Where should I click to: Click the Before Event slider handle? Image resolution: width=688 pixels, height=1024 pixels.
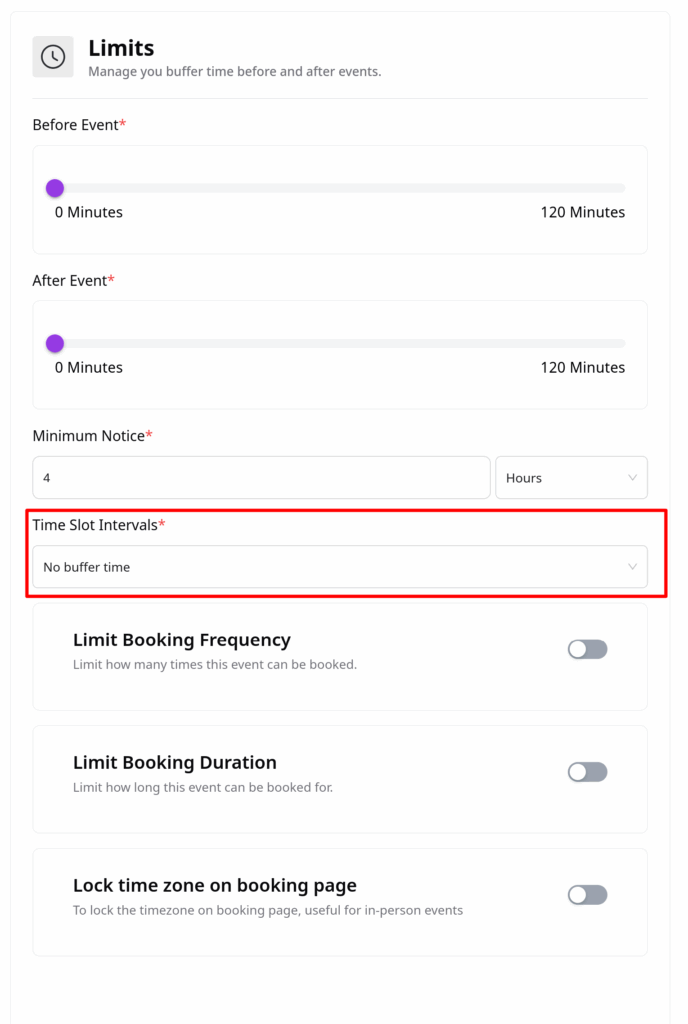click(55, 188)
